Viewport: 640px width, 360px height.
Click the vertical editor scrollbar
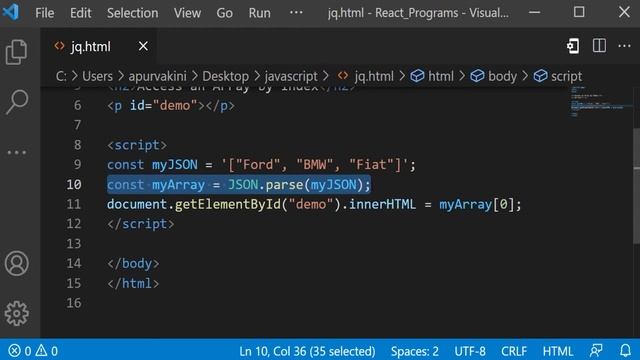[x=636, y=186]
